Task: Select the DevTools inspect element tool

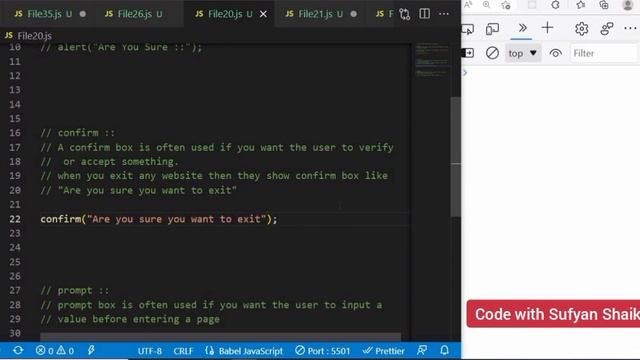Action: point(468,29)
